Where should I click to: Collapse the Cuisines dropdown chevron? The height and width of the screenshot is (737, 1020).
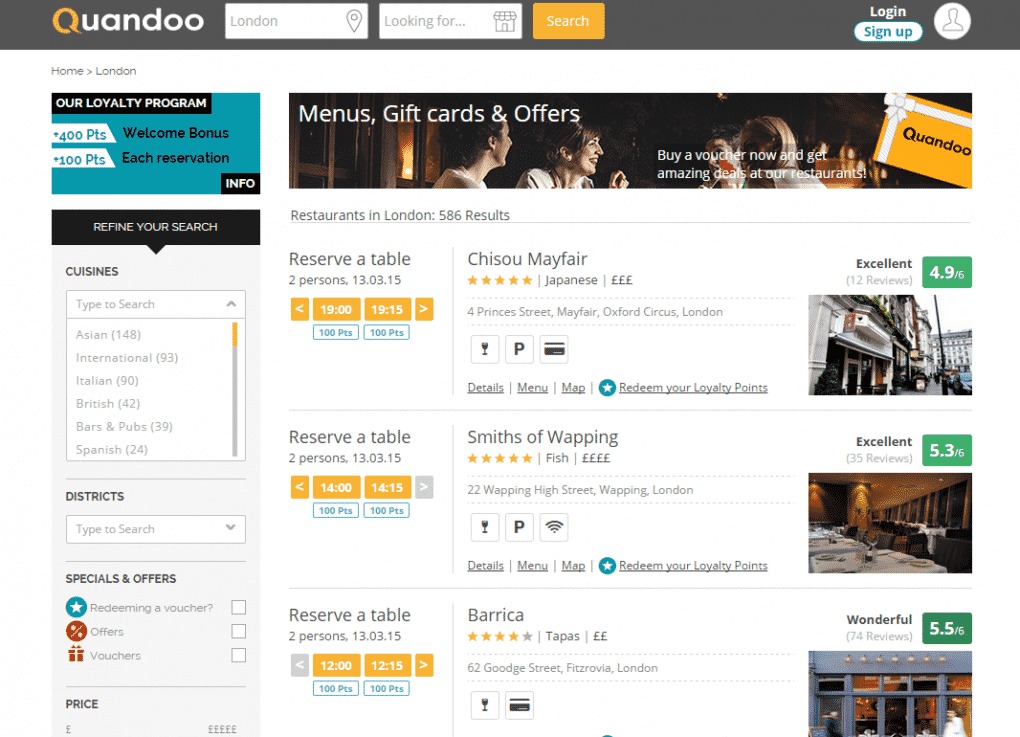click(x=231, y=304)
